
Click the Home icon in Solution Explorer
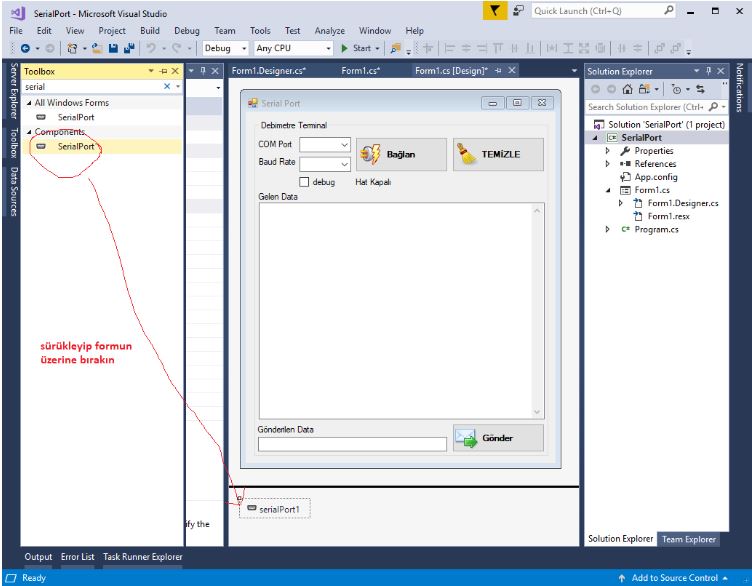click(627, 89)
